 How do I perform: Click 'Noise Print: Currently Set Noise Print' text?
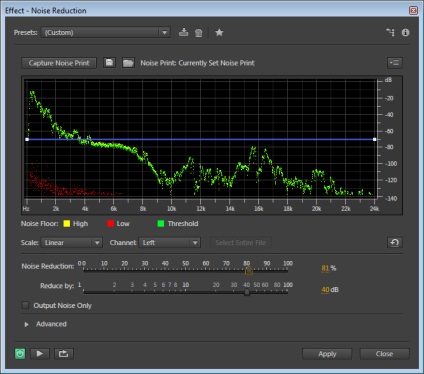[x=197, y=63]
